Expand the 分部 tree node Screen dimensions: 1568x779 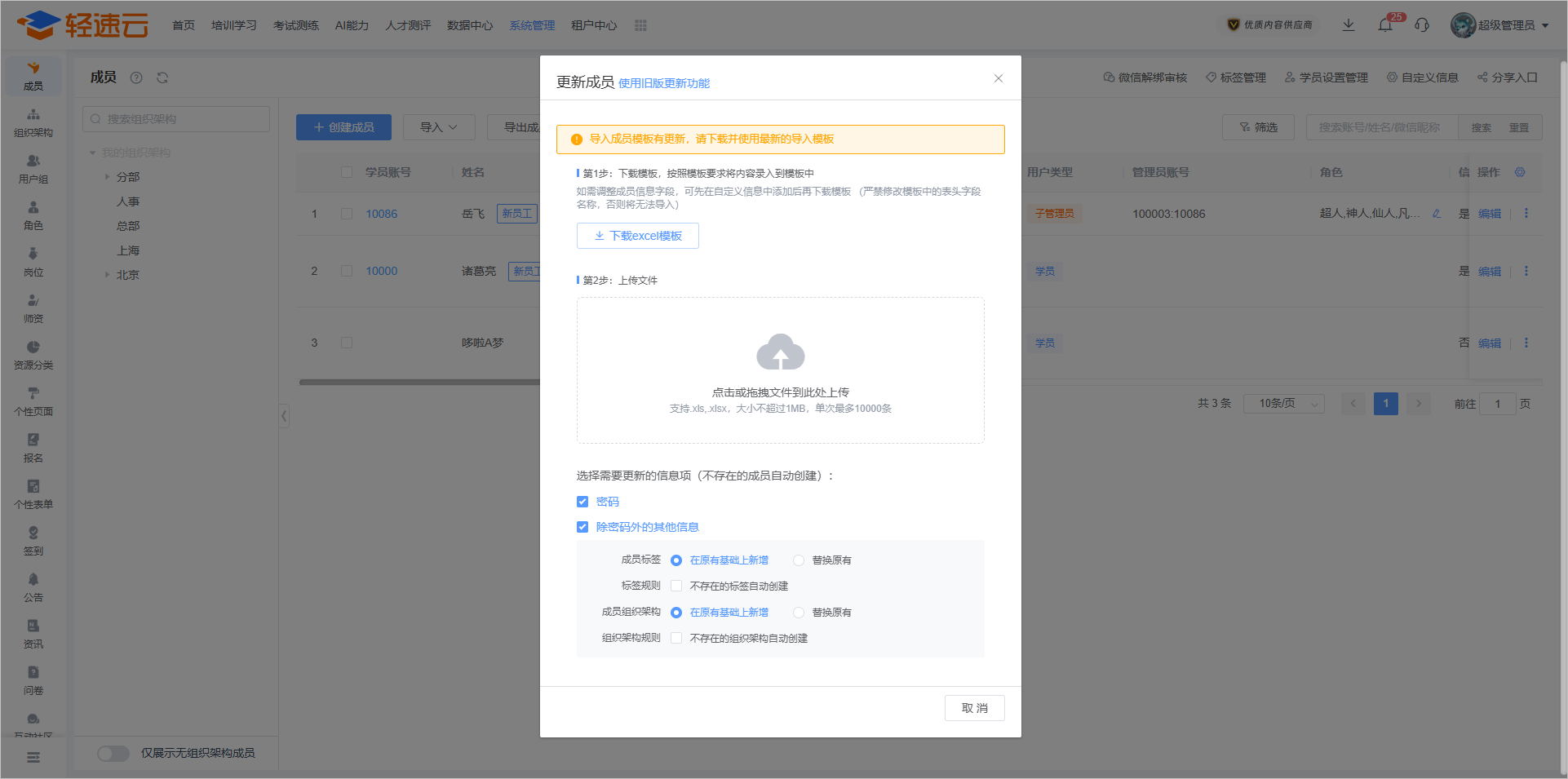tap(107, 176)
